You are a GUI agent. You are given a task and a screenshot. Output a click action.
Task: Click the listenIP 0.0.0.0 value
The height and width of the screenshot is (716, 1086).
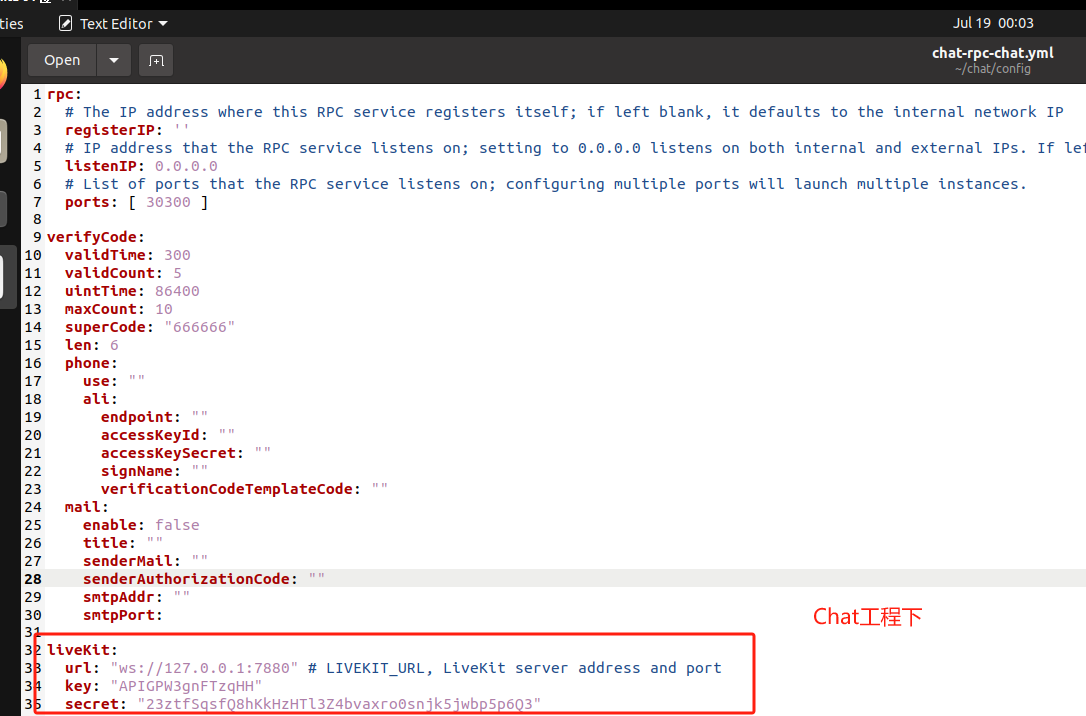[x=185, y=166]
